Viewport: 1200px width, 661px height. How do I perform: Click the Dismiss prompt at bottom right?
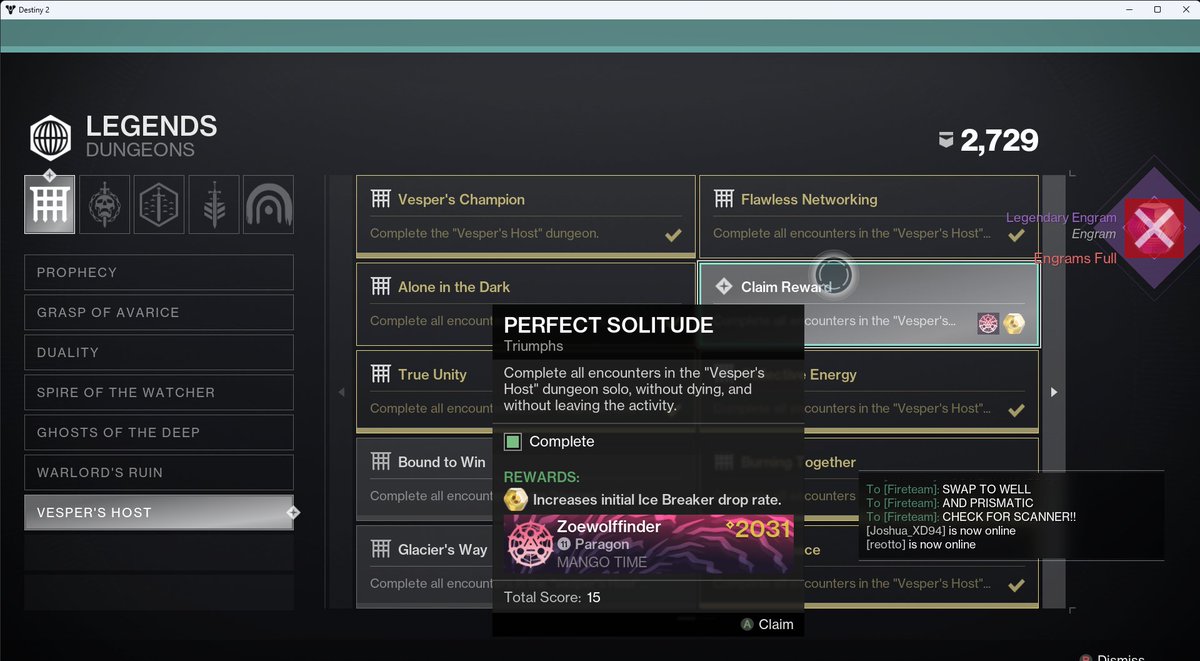(x=1112, y=656)
